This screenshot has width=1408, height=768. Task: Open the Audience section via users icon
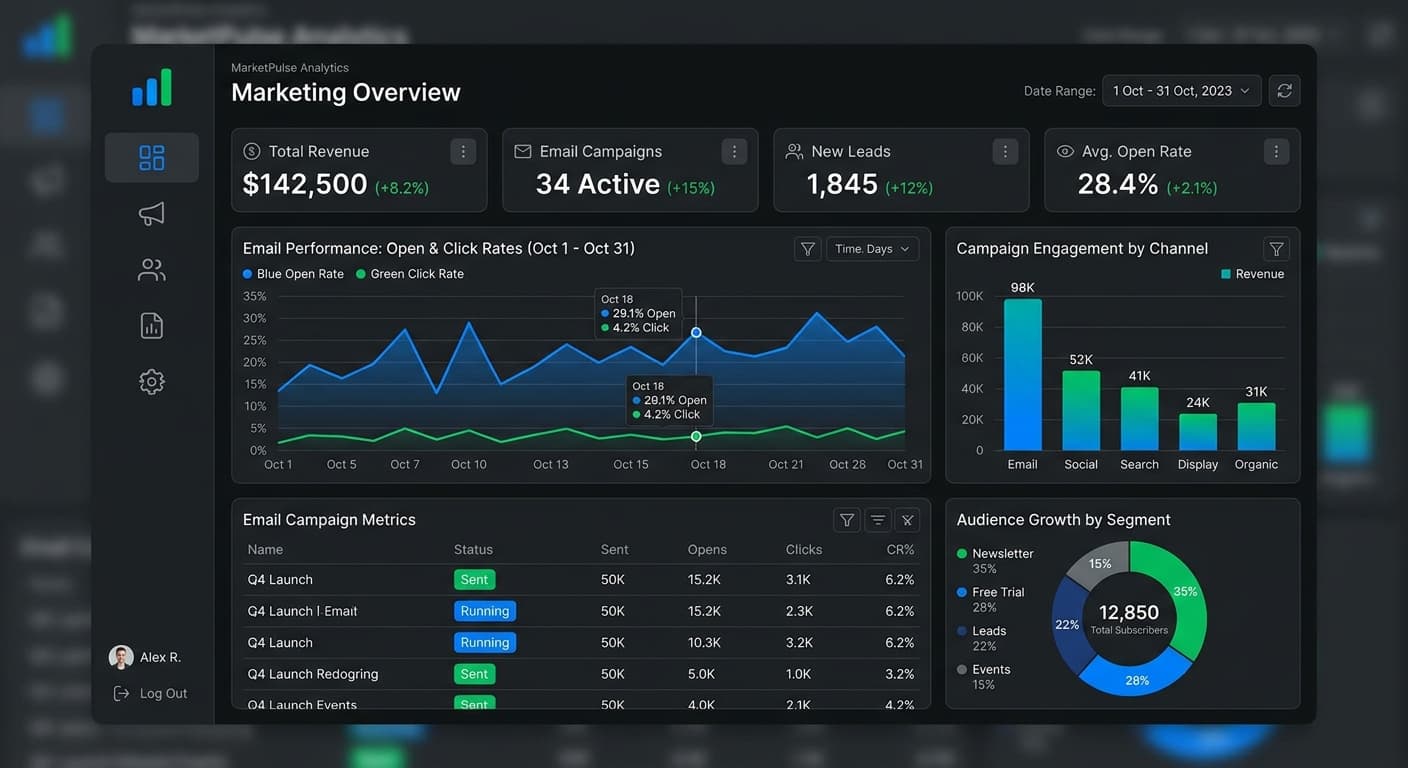point(152,269)
